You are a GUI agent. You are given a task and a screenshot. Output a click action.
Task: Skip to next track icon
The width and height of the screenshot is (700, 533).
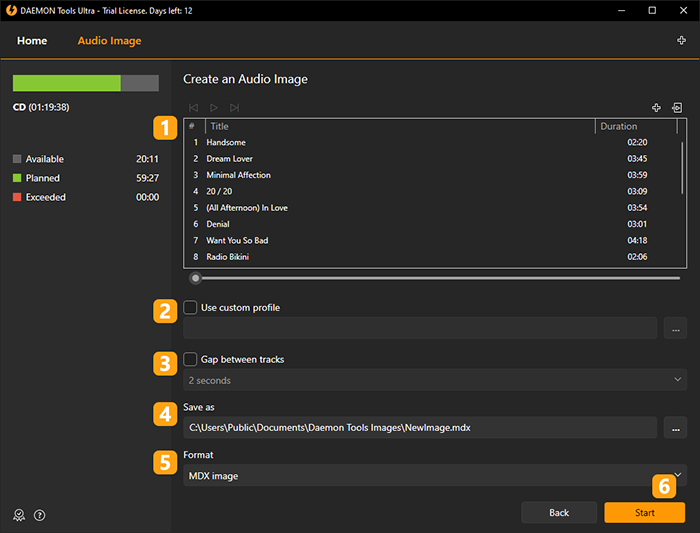234,108
